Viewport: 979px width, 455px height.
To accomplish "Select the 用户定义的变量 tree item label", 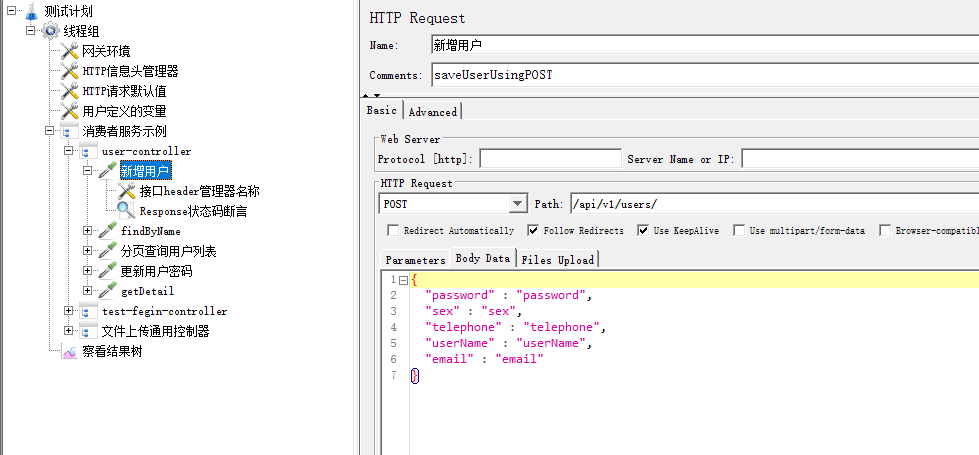I will 124,111.
